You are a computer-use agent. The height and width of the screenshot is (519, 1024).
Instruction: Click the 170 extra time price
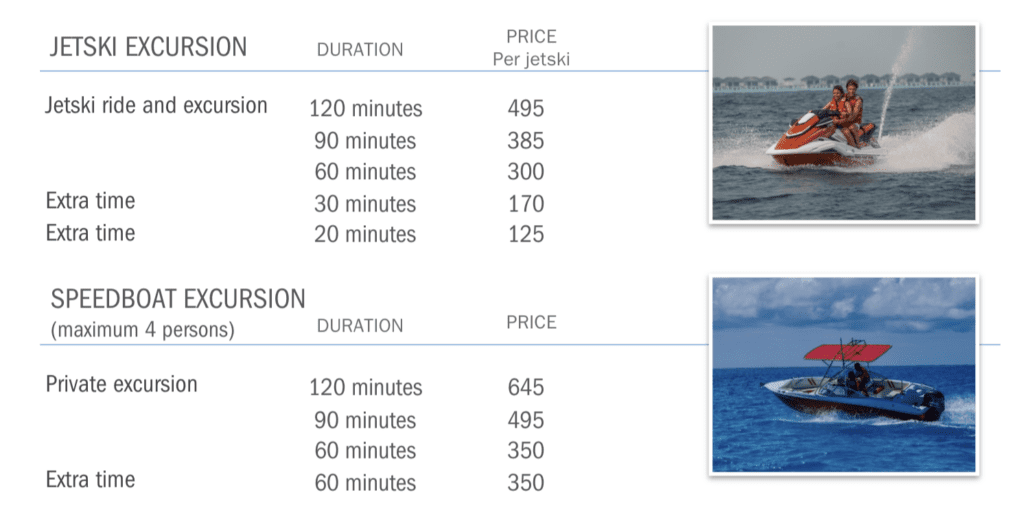pos(525,204)
